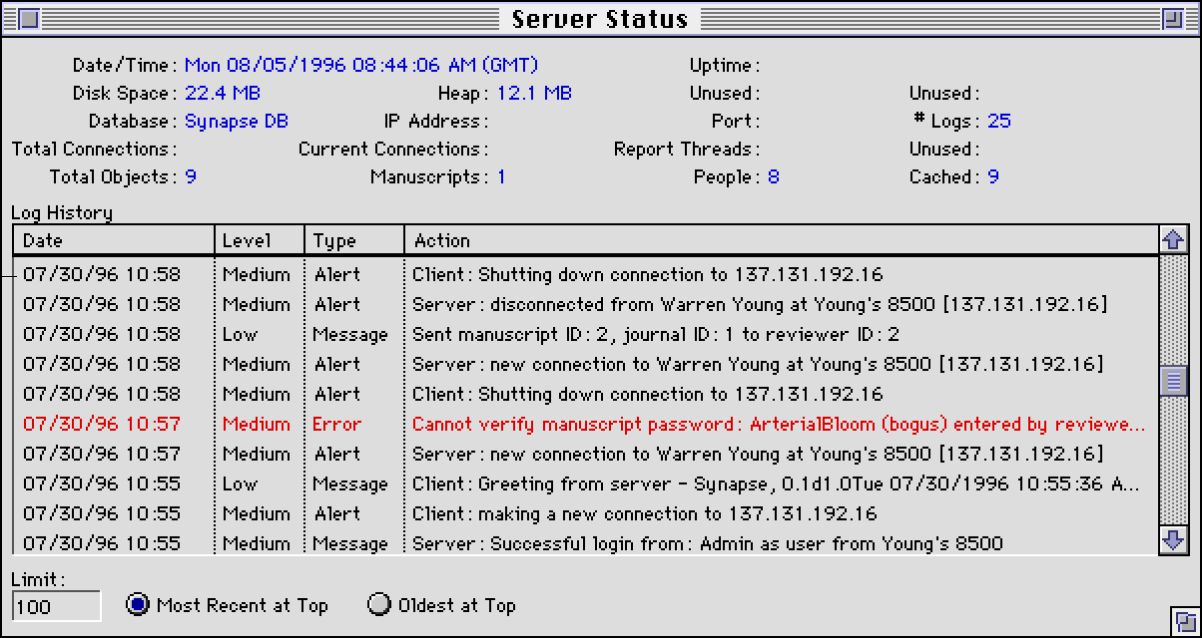The image size is (1202, 638).
Task: Click the Action column header
Action: tap(780, 240)
